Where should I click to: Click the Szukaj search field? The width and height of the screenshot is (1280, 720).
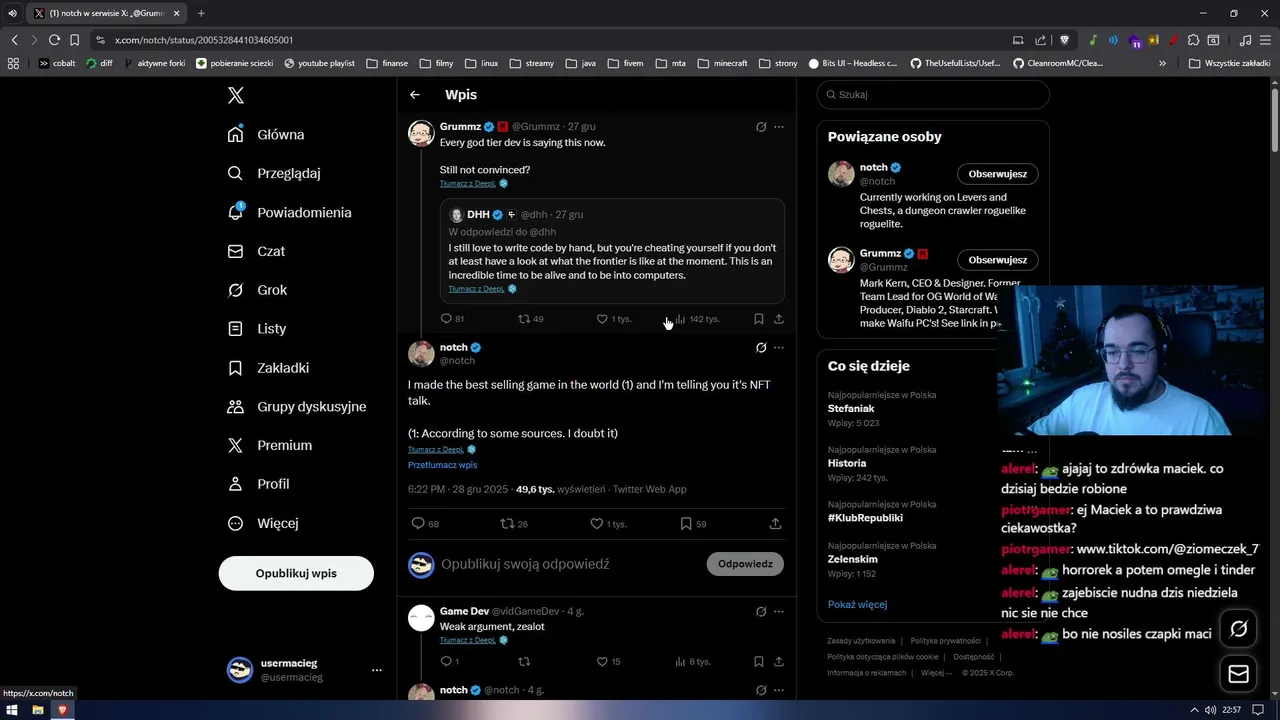pos(933,95)
